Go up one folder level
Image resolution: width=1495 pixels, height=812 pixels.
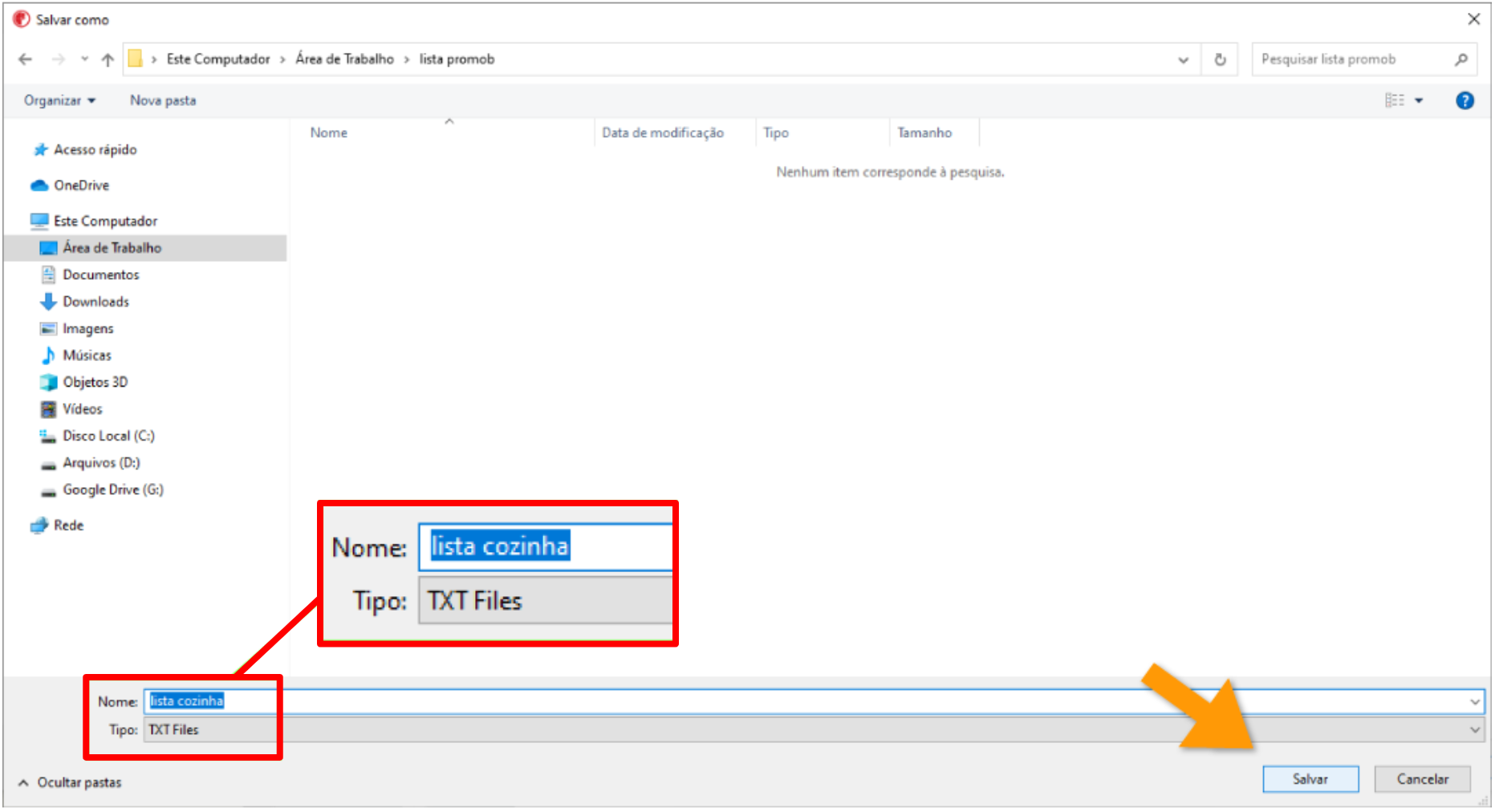coord(108,59)
